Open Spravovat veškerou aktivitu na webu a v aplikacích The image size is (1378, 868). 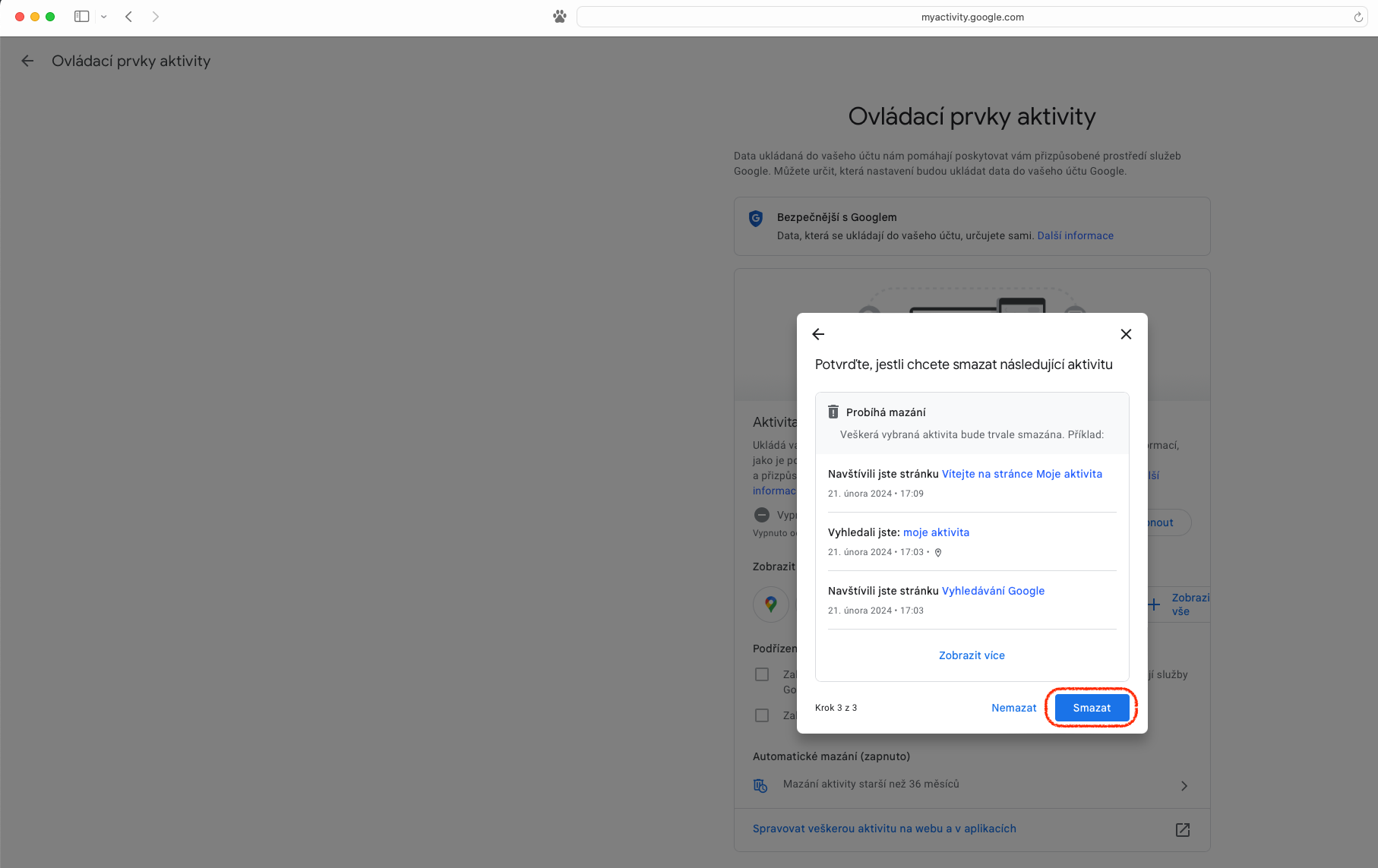884,829
